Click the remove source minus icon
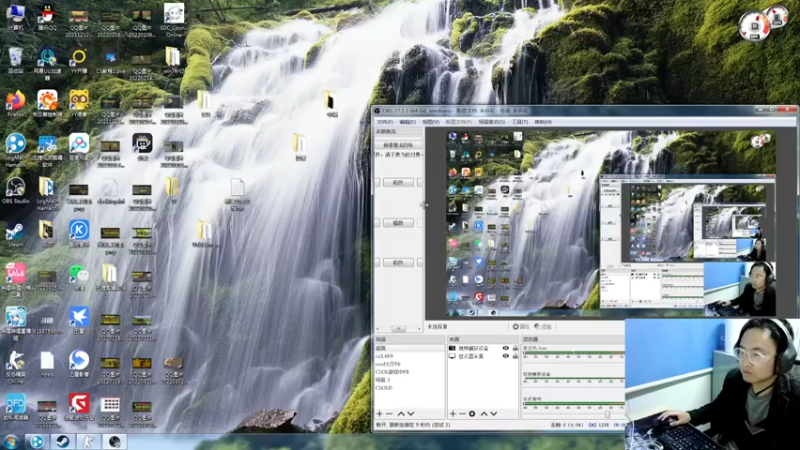 pyautogui.click(x=462, y=413)
